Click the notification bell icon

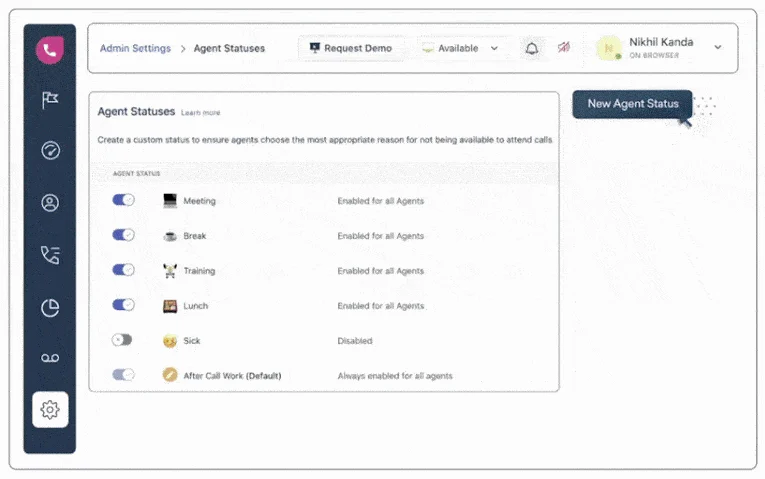pos(532,48)
